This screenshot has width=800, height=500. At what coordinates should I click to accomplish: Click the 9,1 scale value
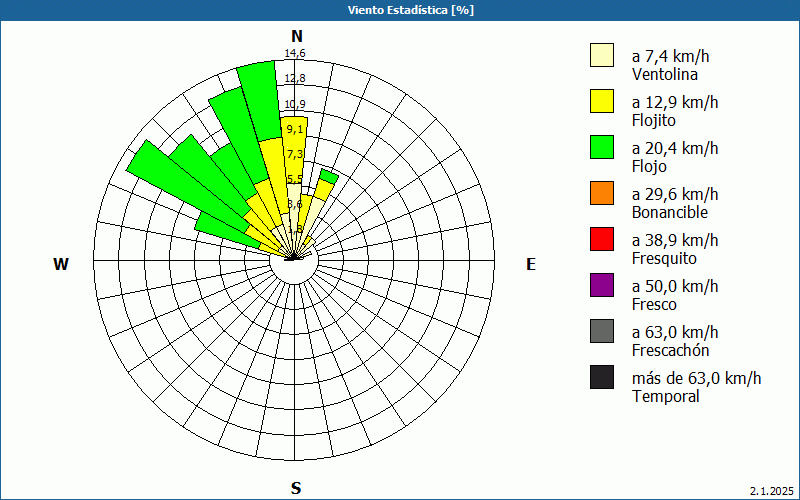[295, 129]
